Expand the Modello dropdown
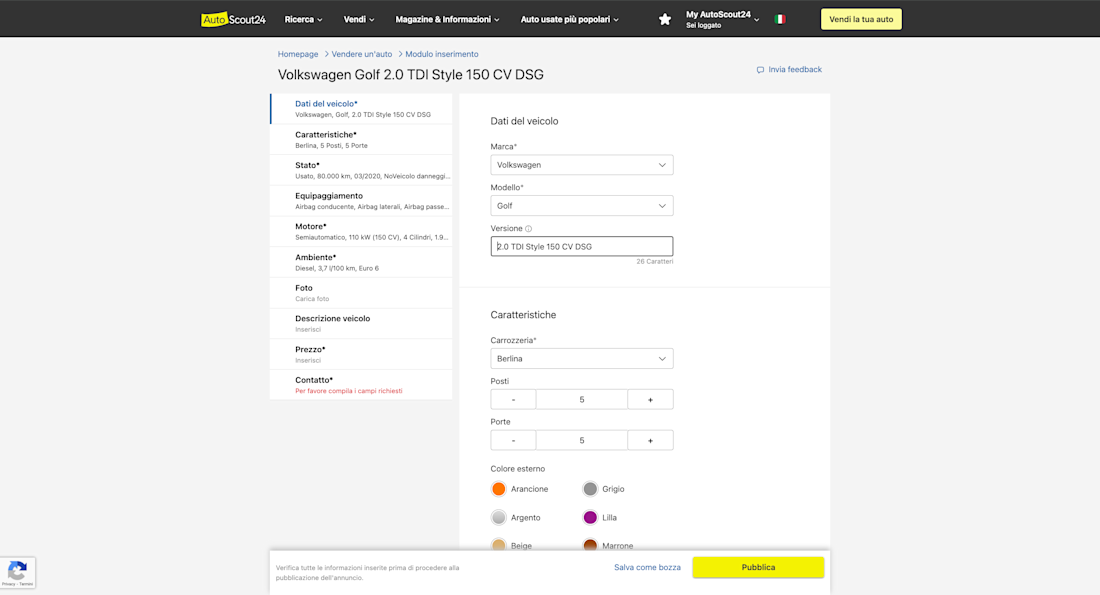 pyautogui.click(x=581, y=206)
